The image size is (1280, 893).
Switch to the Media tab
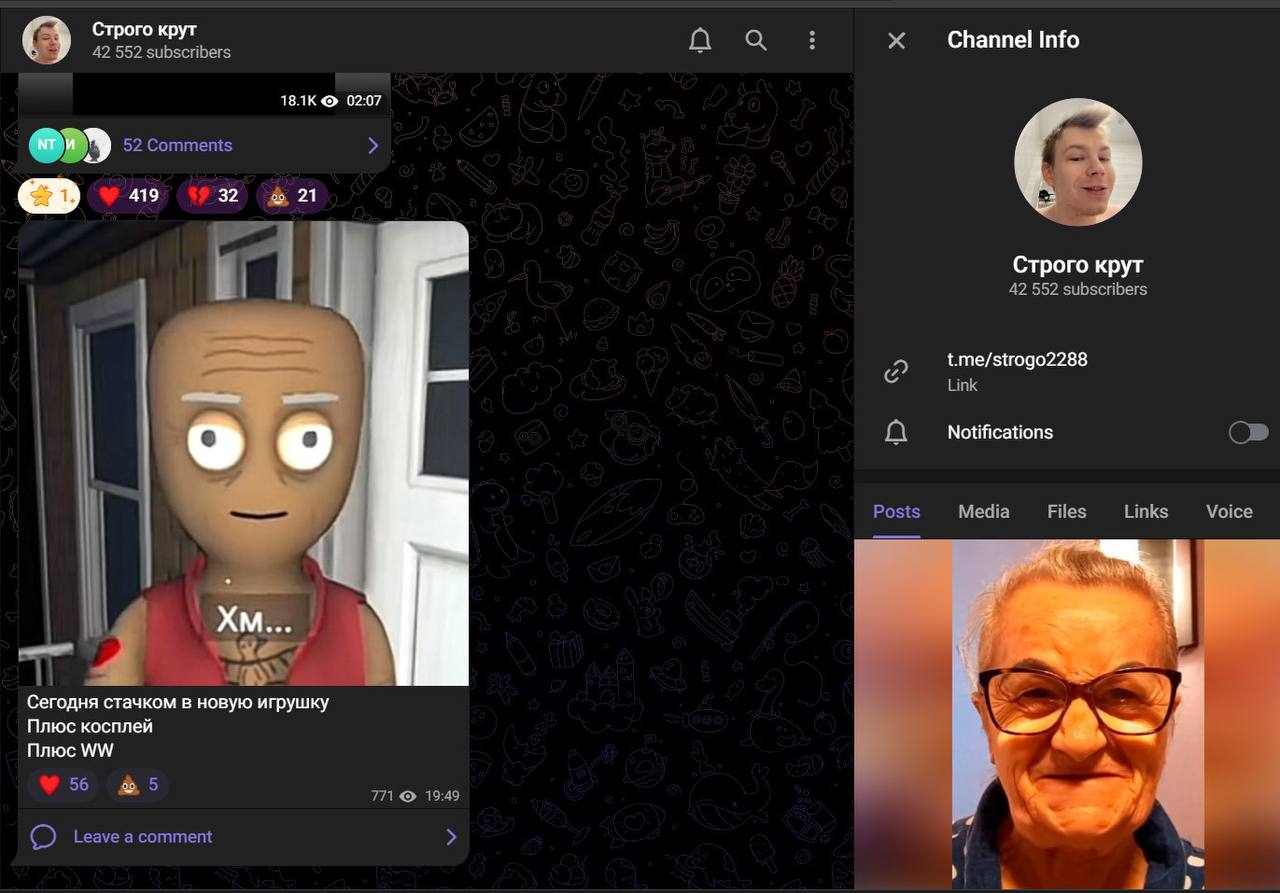[x=984, y=511]
